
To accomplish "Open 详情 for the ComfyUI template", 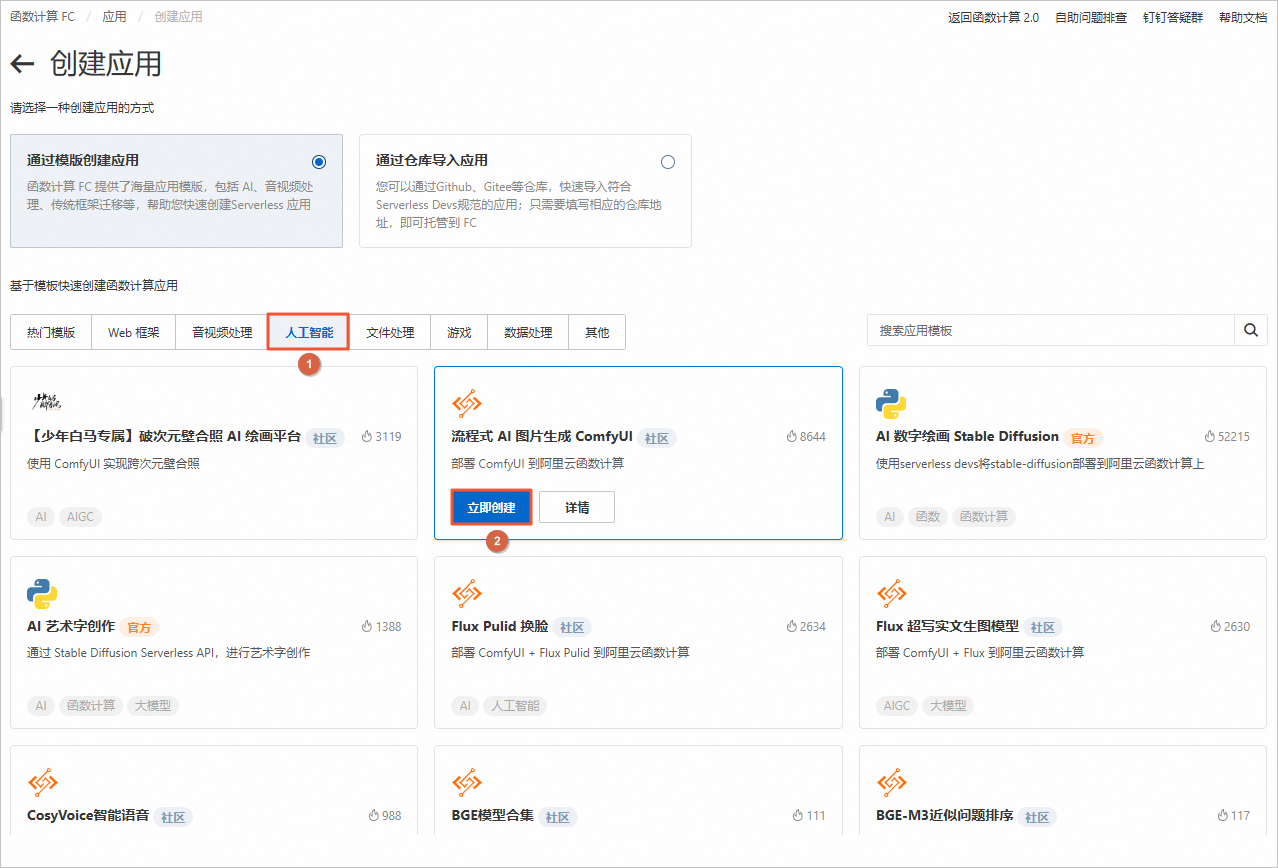I will coord(577,507).
